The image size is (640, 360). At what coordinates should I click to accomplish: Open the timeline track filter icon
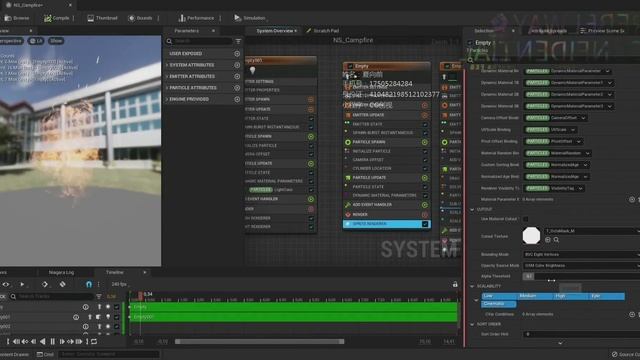coord(99,296)
